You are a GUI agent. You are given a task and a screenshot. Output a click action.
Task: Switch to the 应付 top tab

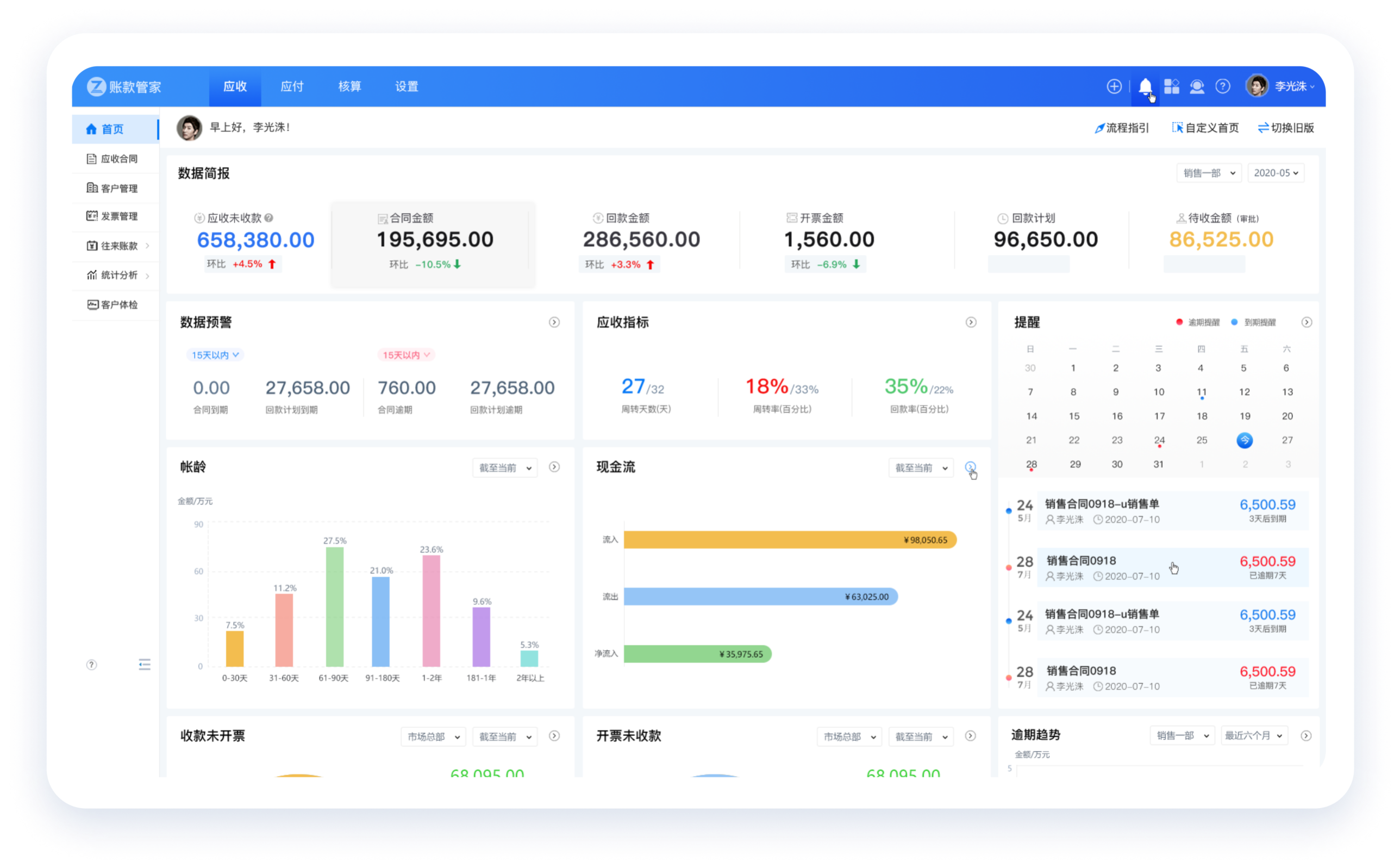pyautogui.click(x=292, y=86)
